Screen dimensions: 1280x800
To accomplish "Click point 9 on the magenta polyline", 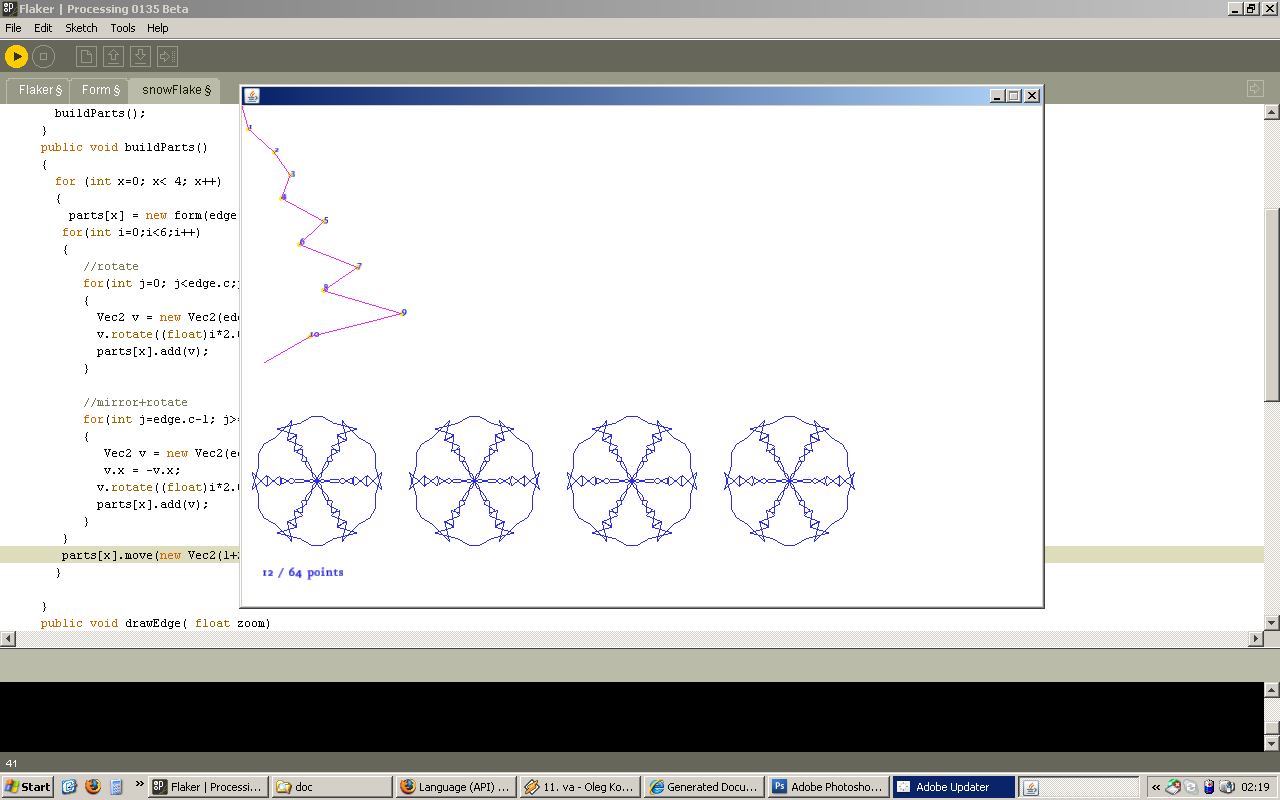I will 403,313.
